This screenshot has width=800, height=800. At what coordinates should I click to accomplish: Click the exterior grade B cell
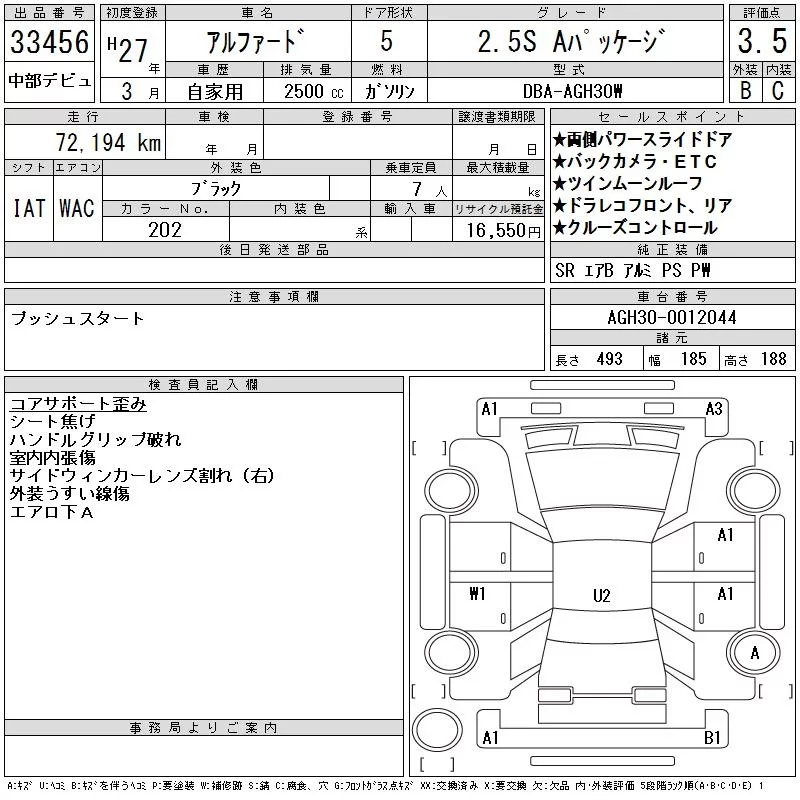(743, 89)
